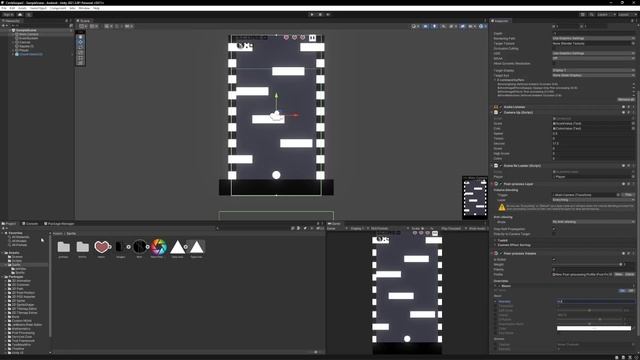Select the View hand tool in Scene overlay
This screenshot has height=360, width=640.
(x=80, y=37)
